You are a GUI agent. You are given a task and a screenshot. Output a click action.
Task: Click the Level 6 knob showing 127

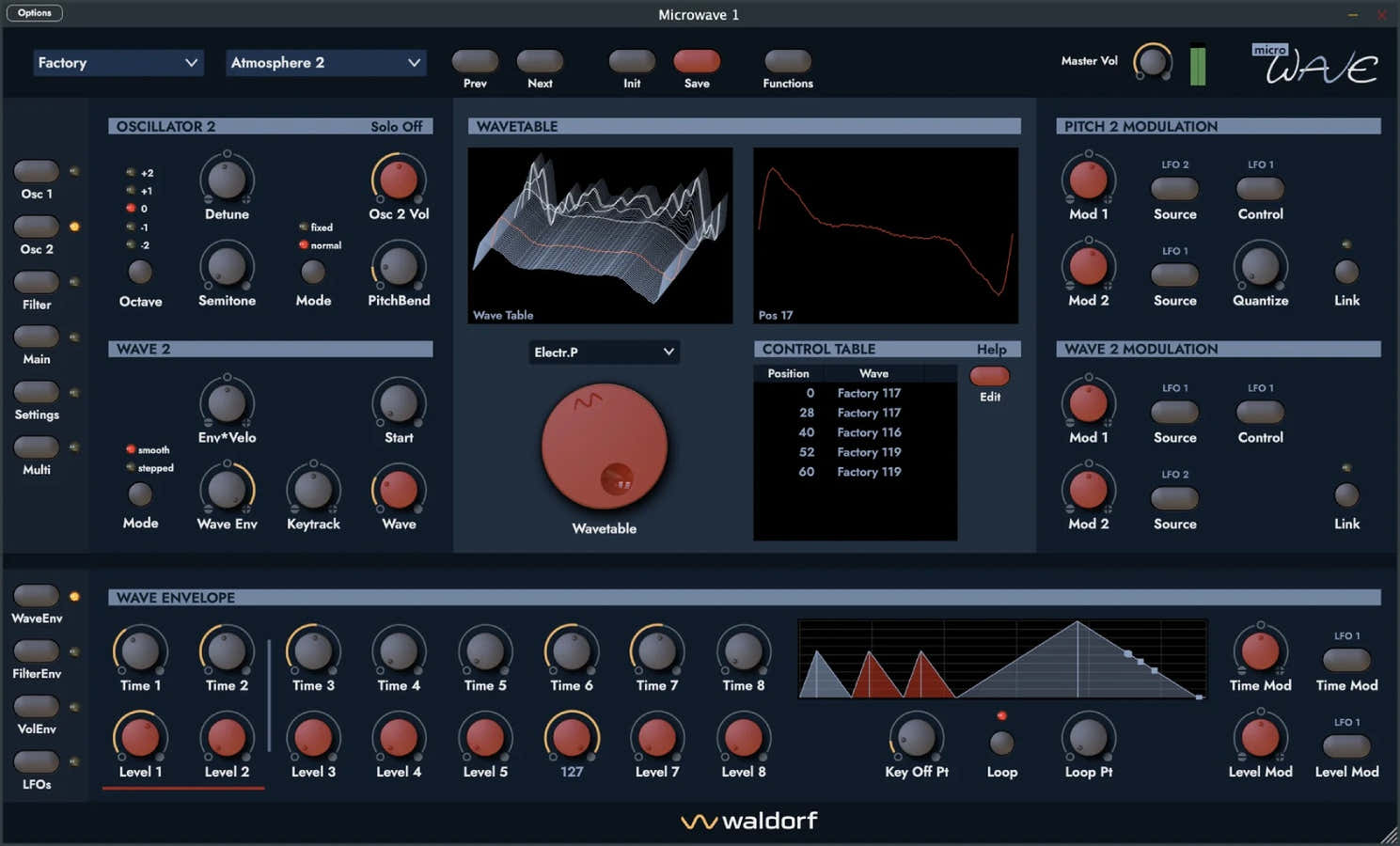click(x=572, y=738)
